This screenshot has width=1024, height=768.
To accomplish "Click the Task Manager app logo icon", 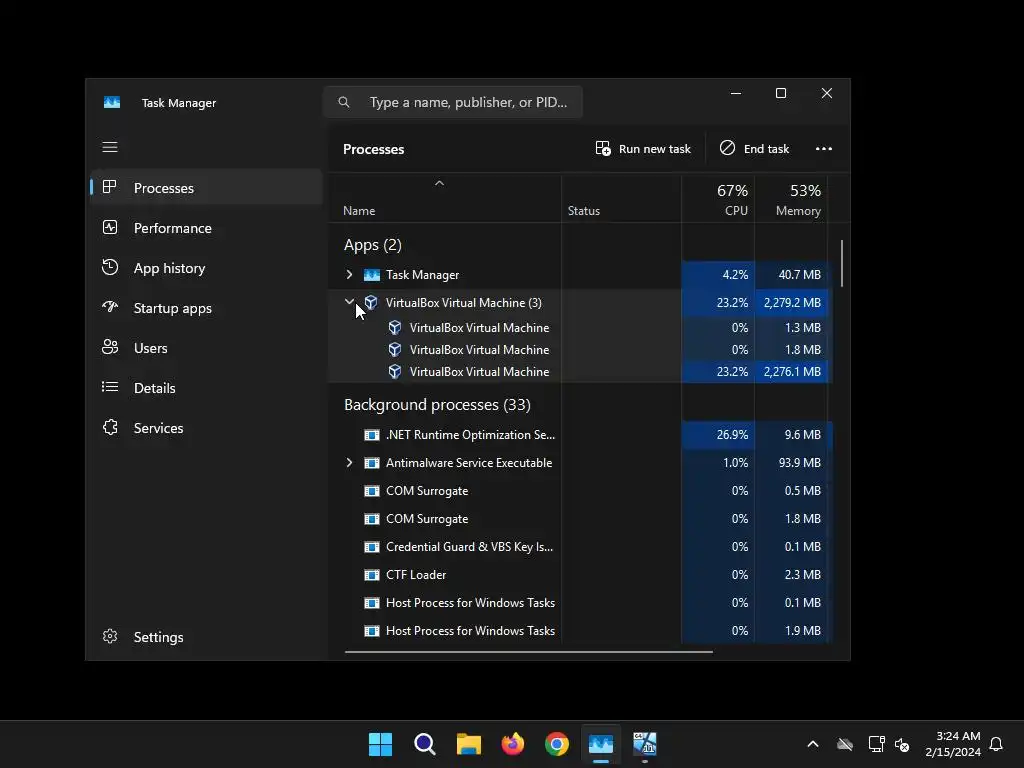I will pos(112,103).
